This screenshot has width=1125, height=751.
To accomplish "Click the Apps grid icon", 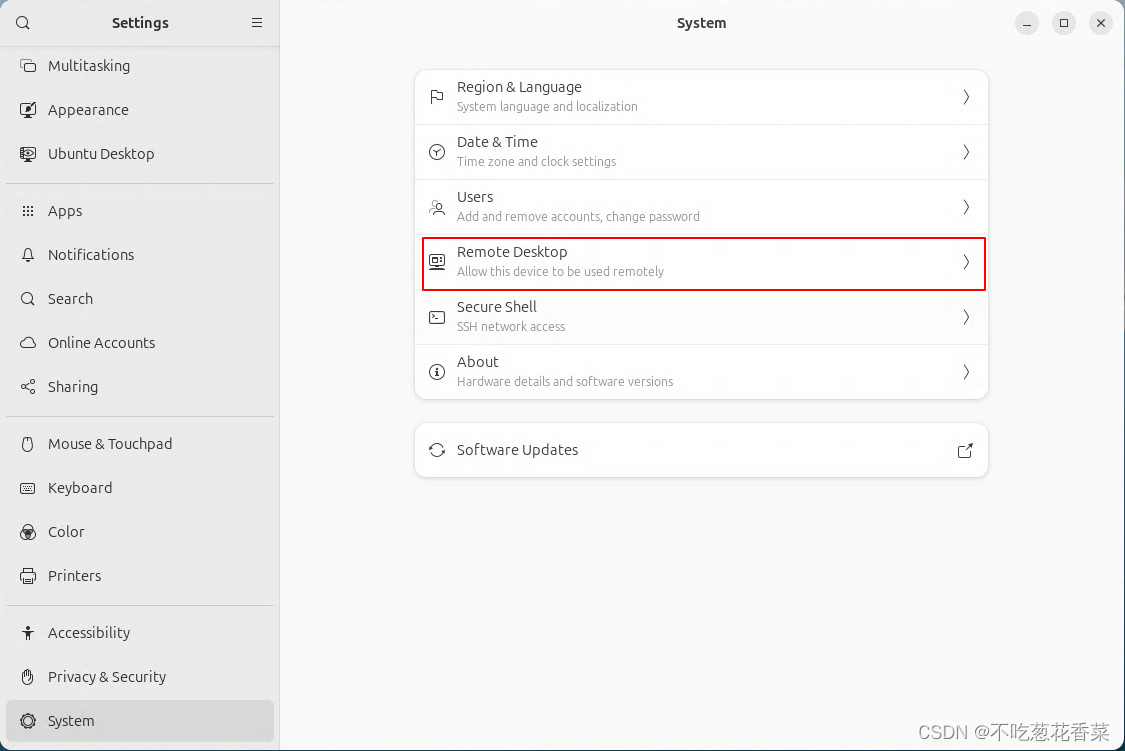I will (28, 211).
